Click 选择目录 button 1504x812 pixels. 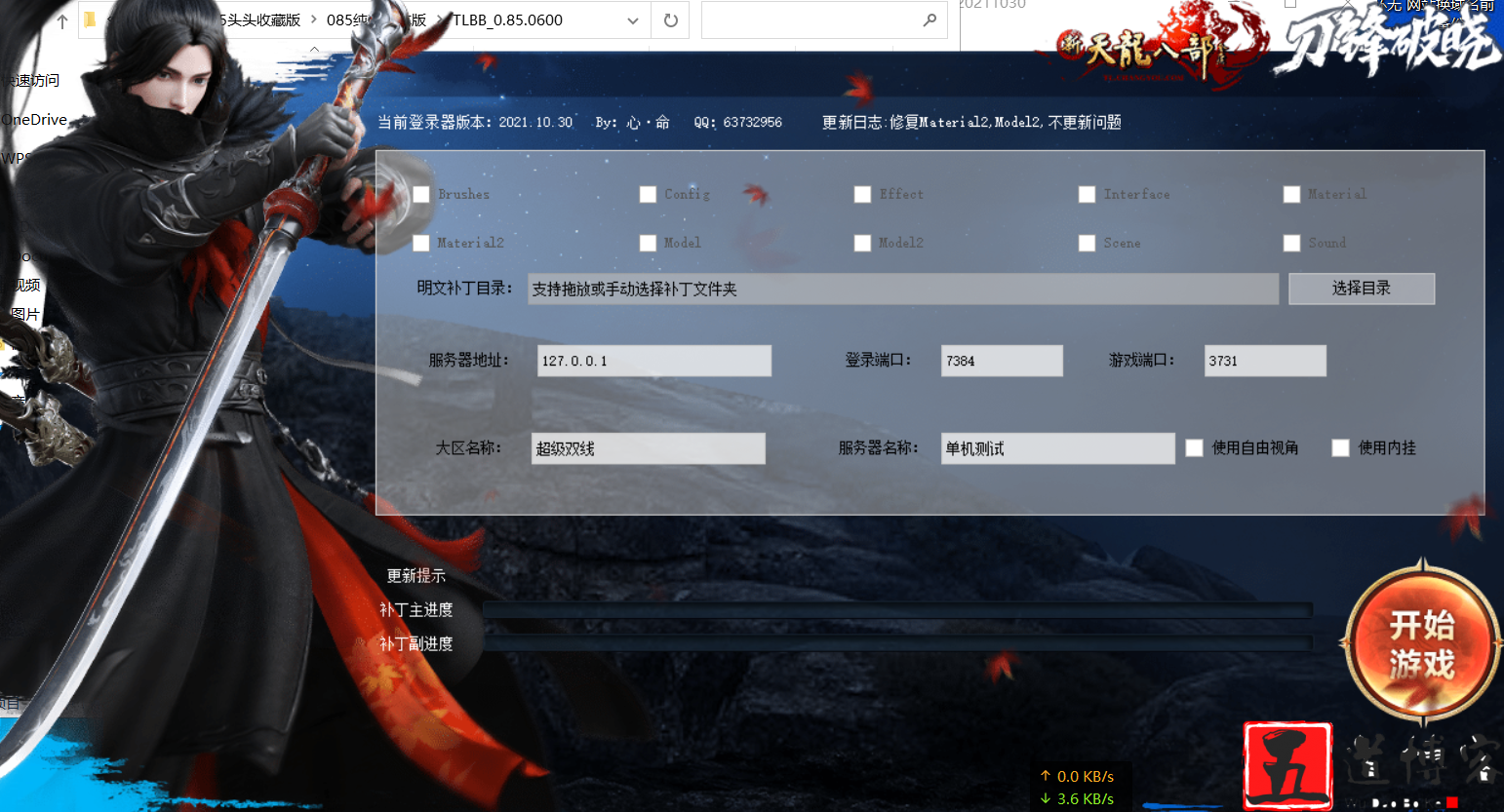click(x=1362, y=289)
